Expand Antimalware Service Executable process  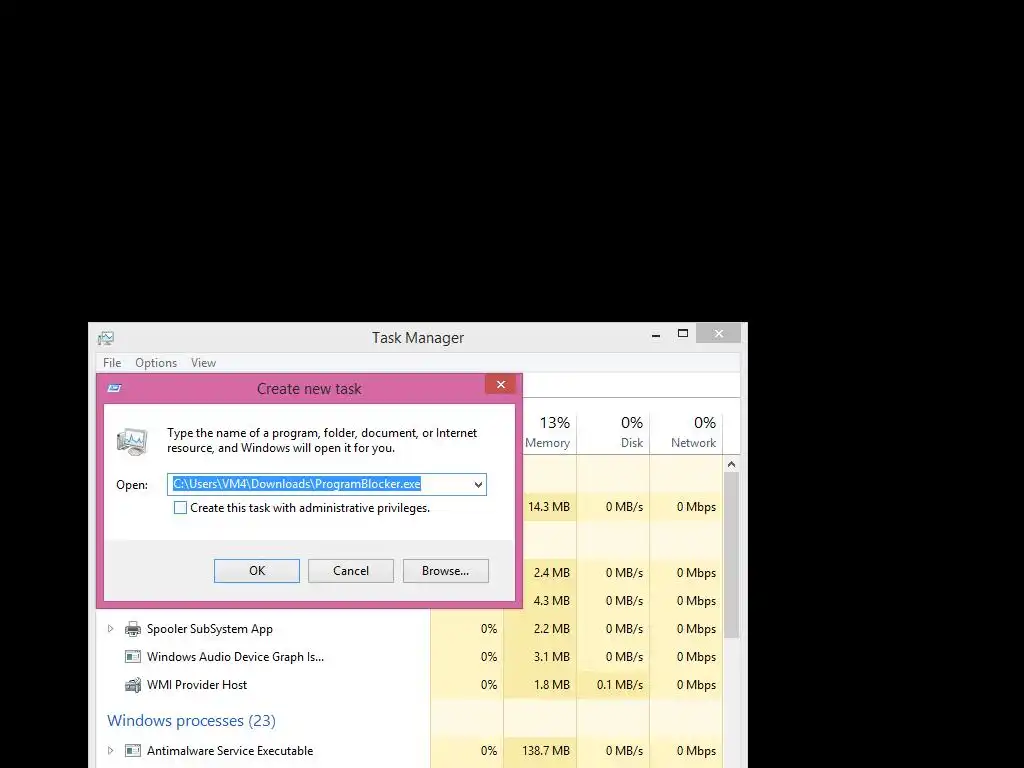pos(110,751)
